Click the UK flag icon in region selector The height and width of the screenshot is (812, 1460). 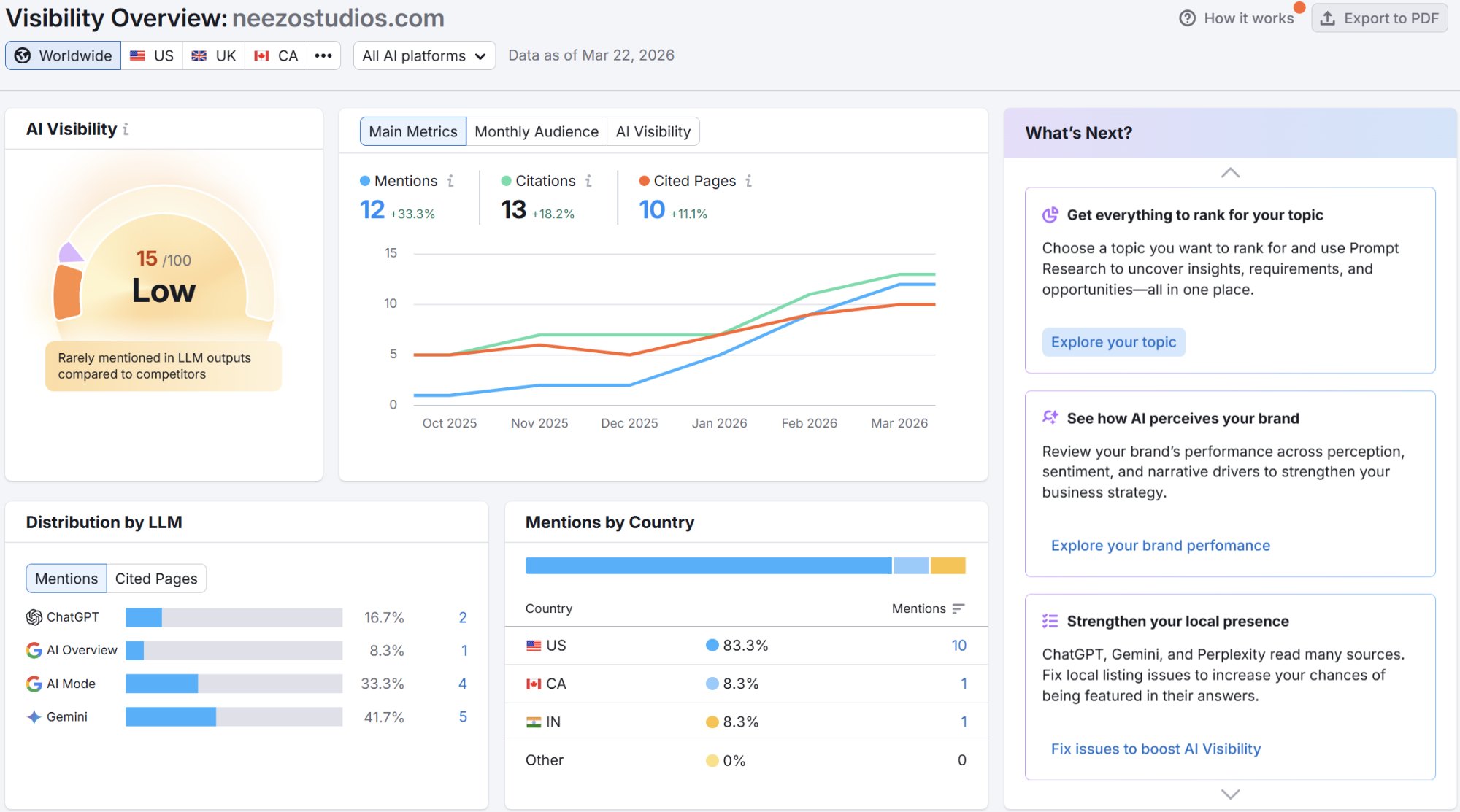click(x=199, y=55)
